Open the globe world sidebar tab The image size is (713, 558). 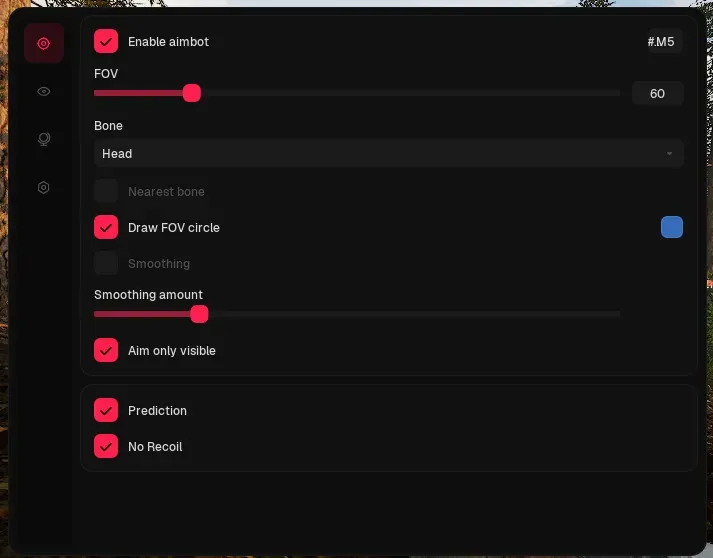[x=44, y=139]
